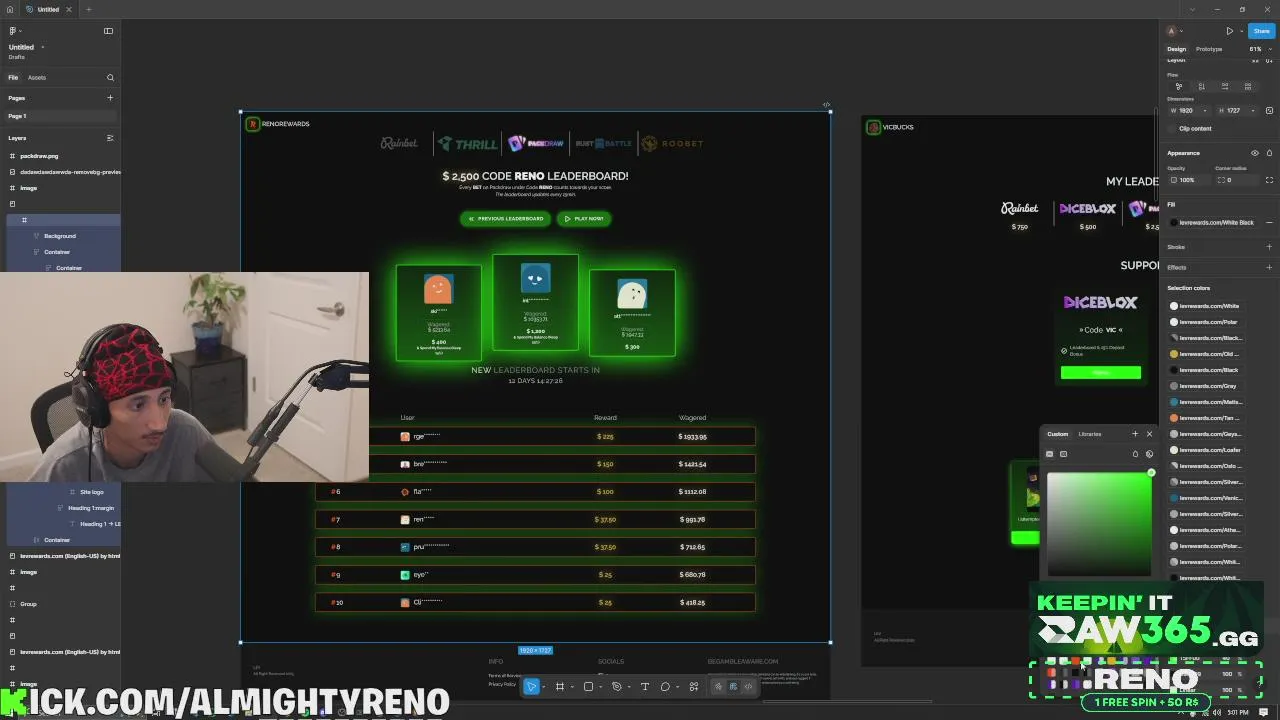Close the color picker popup

[x=1149, y=434]
